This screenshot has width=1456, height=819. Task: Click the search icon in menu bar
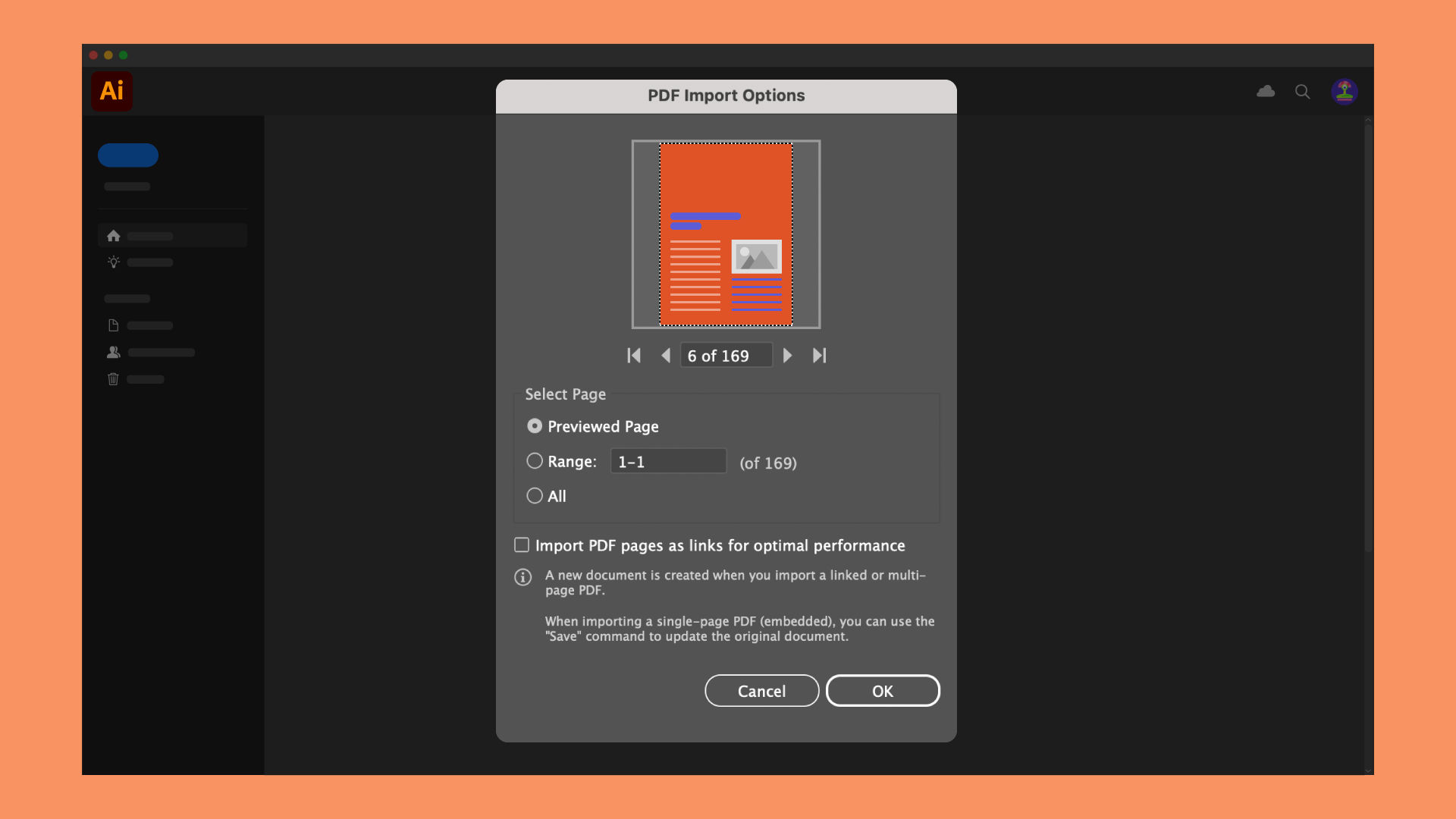(x=1303, y=91)
